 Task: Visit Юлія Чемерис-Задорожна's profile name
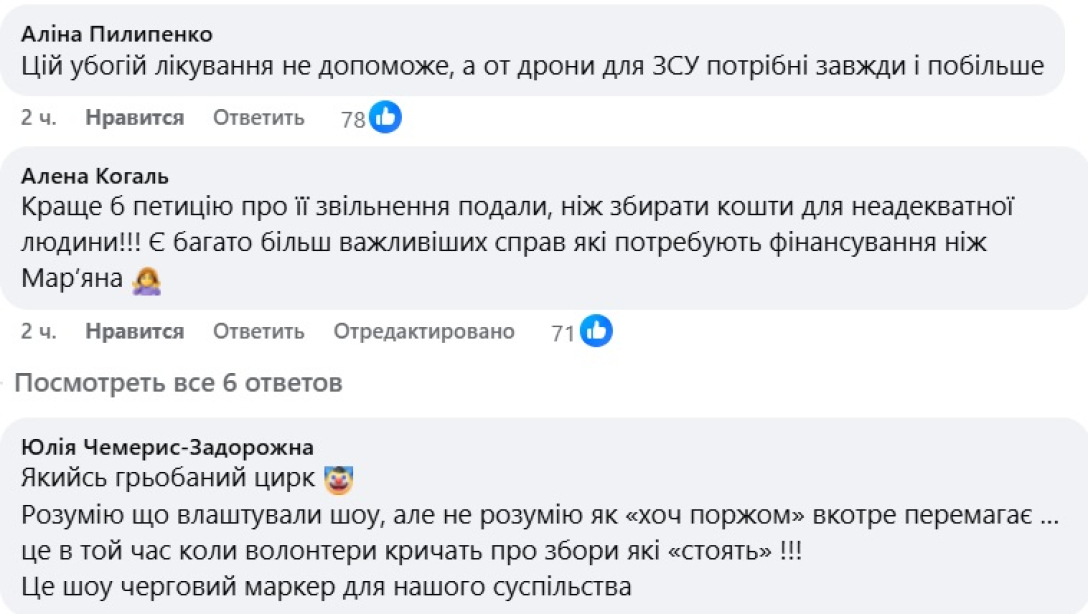tap(168, 447)
